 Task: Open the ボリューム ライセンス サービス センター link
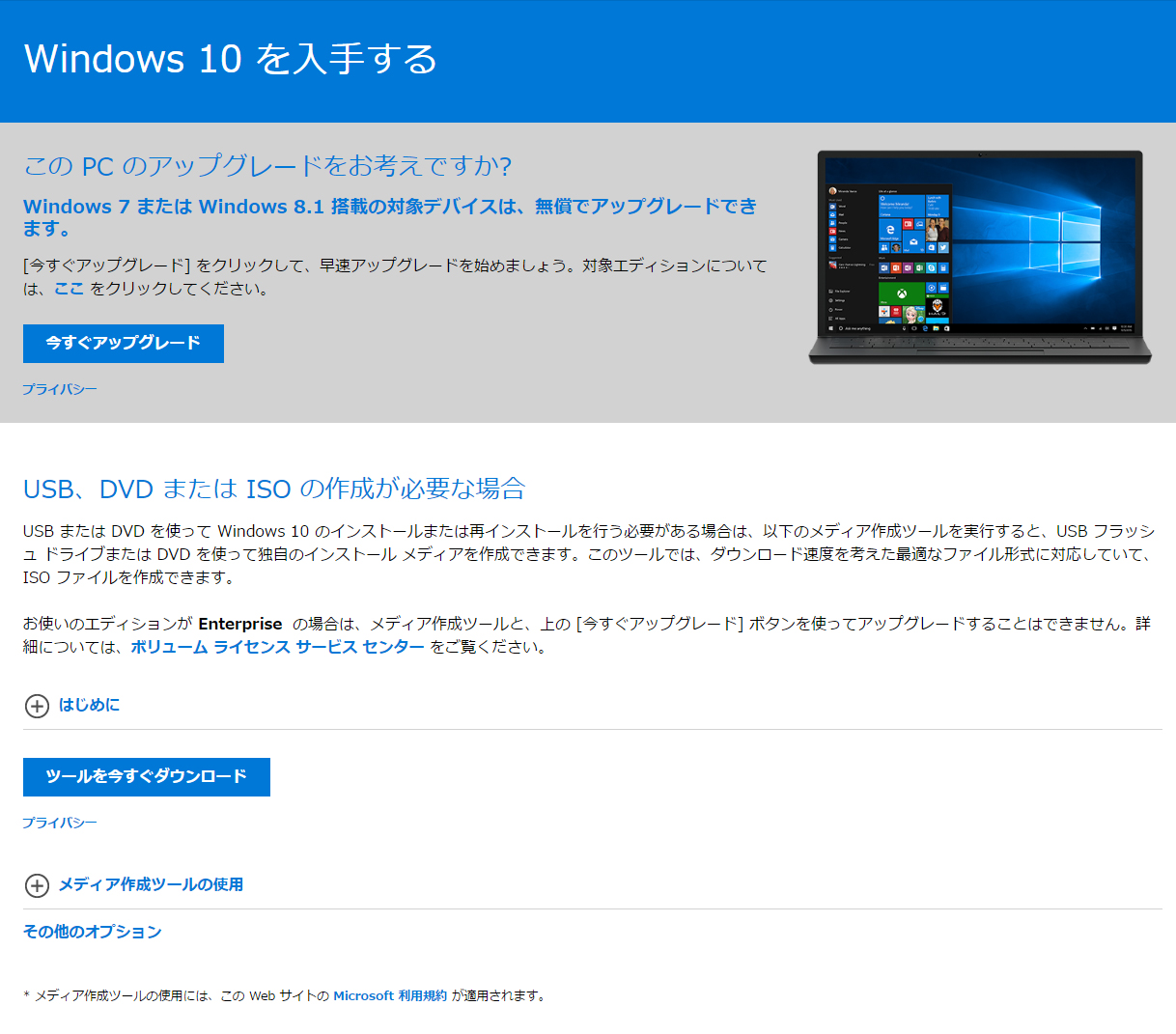click(278, 647)
